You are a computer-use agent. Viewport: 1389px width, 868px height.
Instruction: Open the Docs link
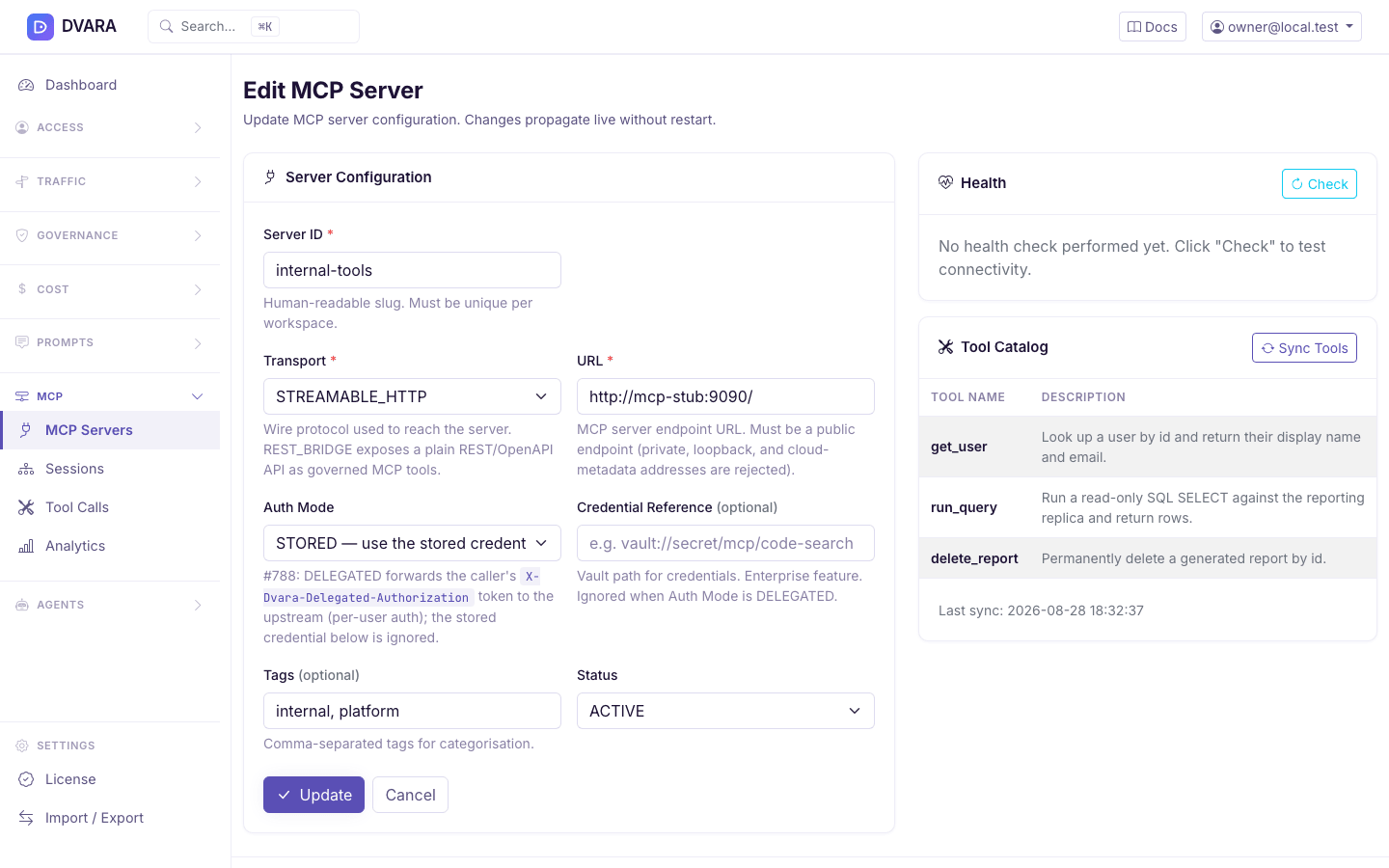click(1153, 27)
